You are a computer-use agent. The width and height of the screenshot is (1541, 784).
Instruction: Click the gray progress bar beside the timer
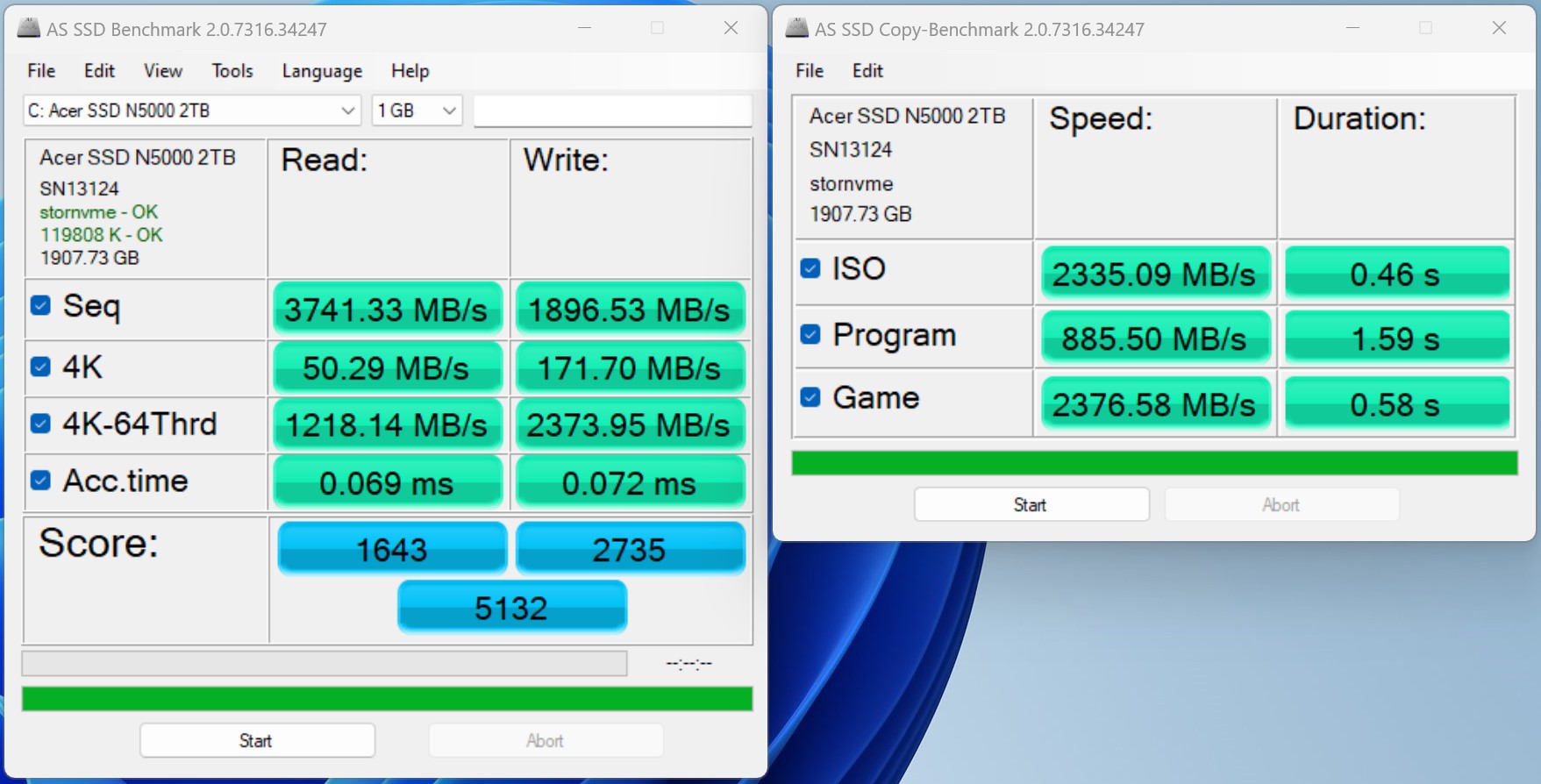click(325, 663)
